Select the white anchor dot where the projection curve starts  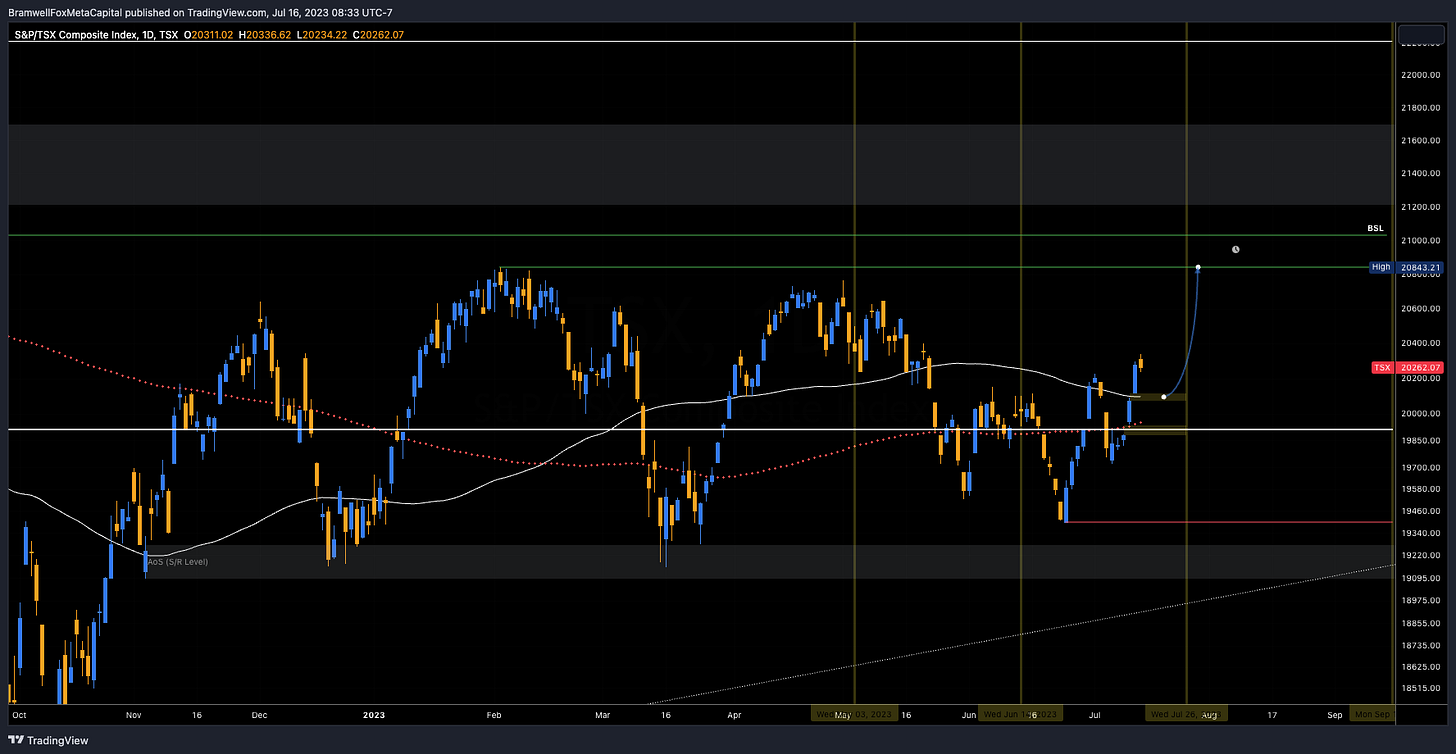1164,397
